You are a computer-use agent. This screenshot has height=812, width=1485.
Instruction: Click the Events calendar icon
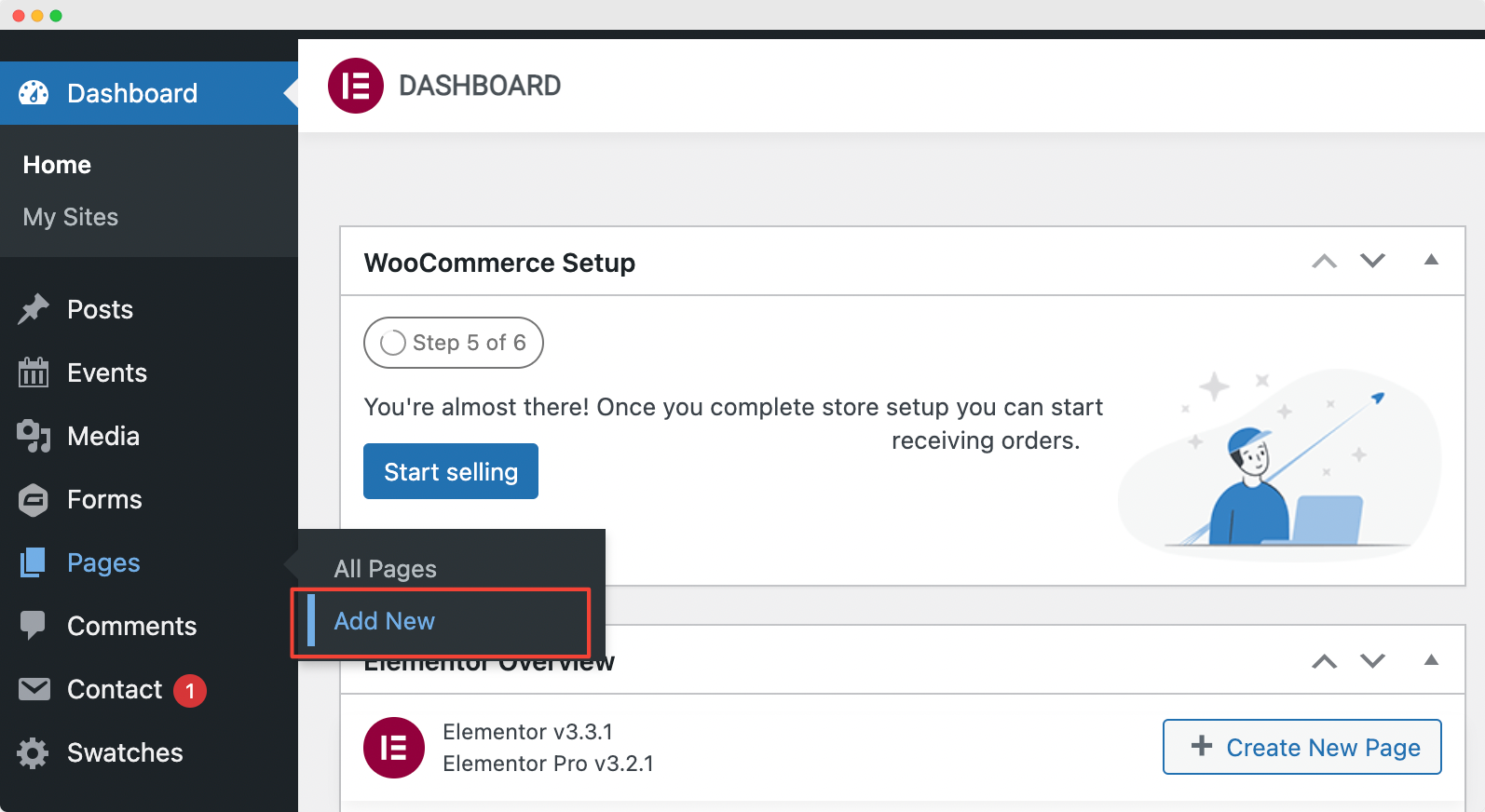point(34,372)
